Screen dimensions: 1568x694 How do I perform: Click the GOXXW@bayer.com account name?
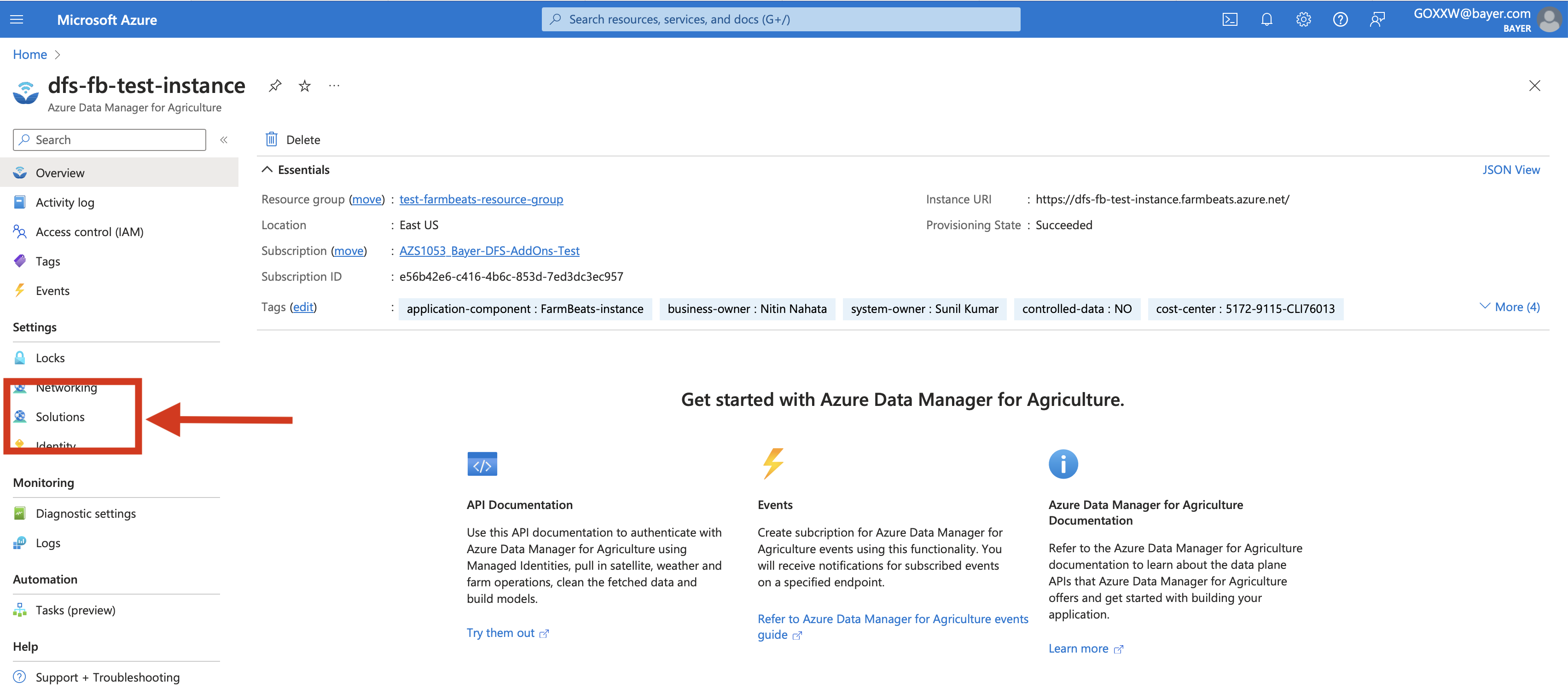tap(1471, 13)
